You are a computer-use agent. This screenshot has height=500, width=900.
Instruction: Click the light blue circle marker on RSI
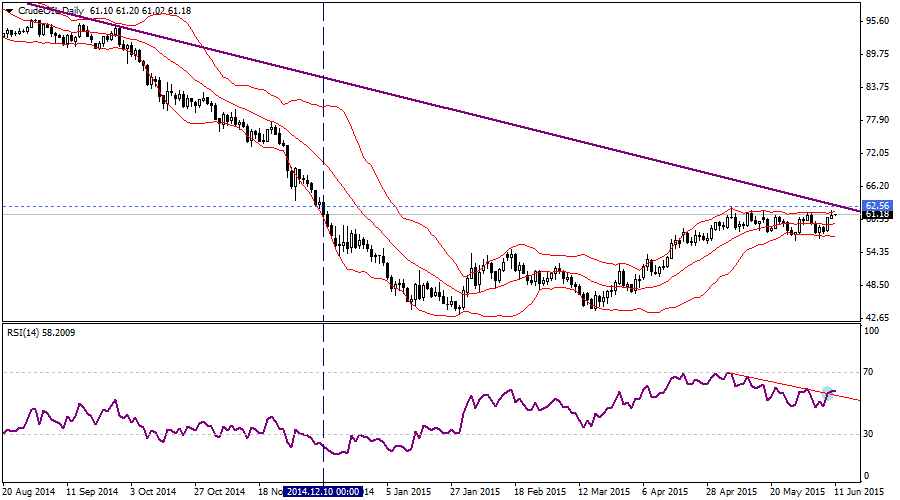pyautogui.click(x=828, y=393)
